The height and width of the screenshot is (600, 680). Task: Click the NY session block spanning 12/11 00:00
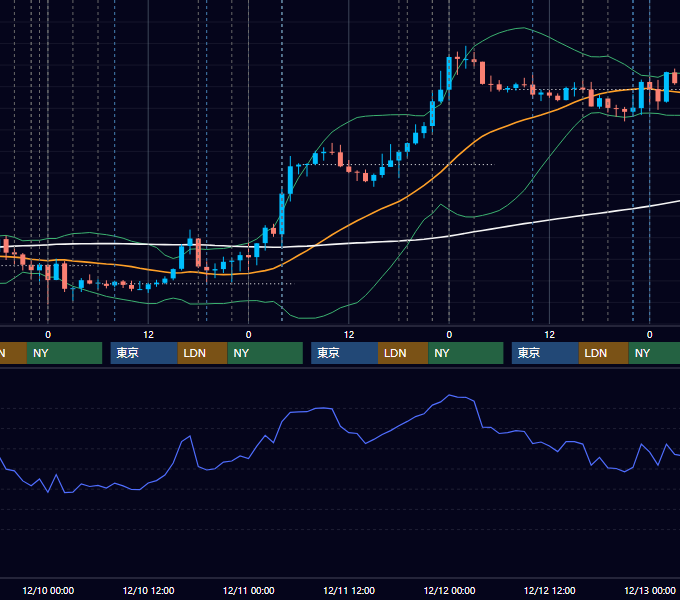(265, 353)
